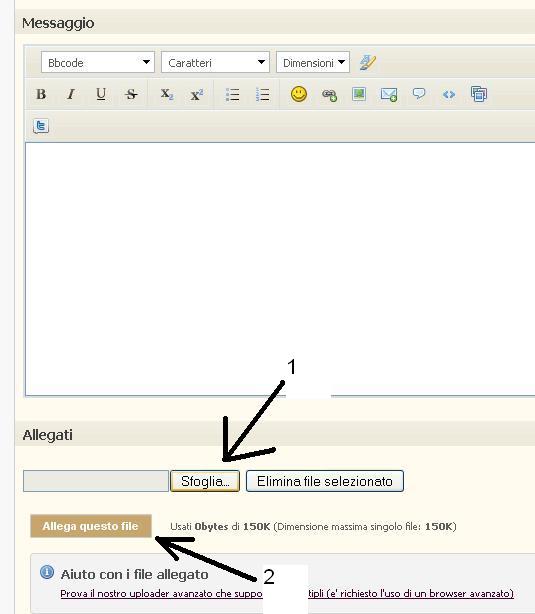Apply underline formatting
This screenshot has height=614, width=535.
click(x=101, y=94)
